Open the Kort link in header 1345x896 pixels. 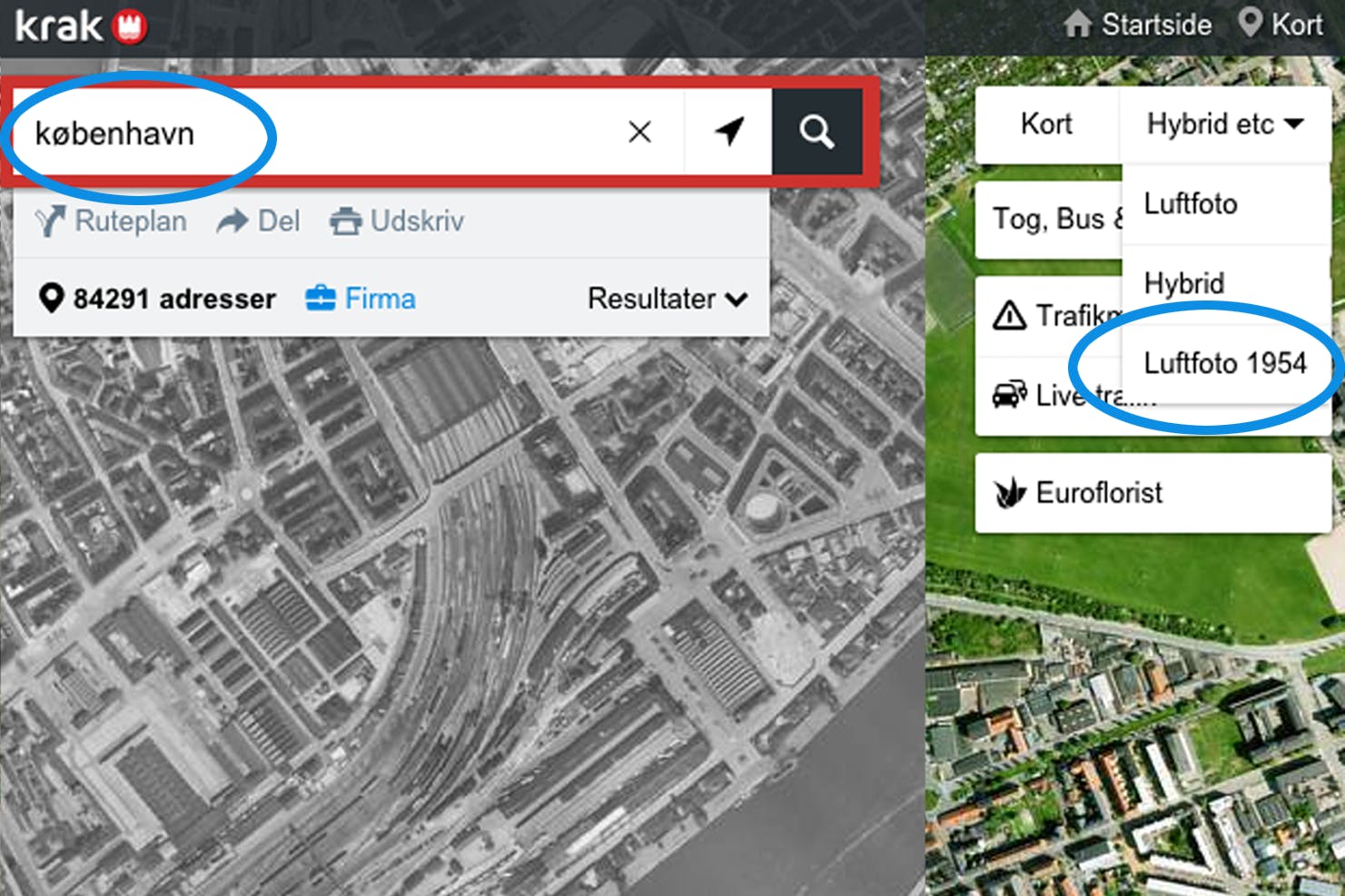click(x=1281, y=25)
